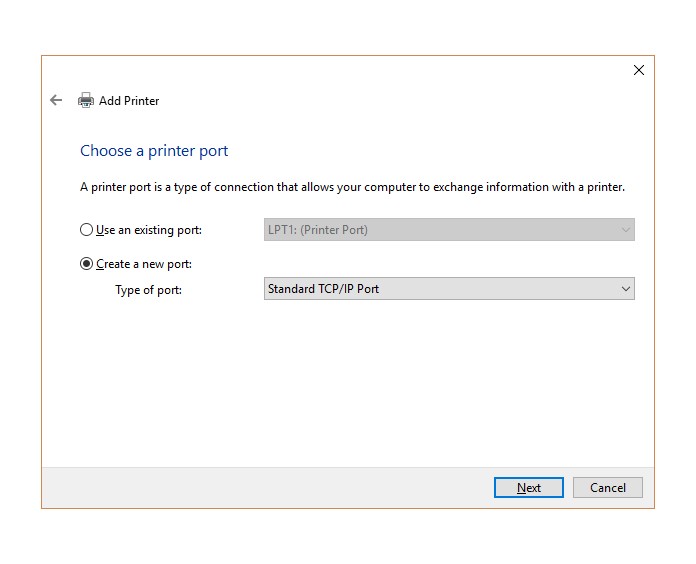Click the 'Add Printer' title text
Image resolution: width=696 pixels, height=564 pixels.
129,101
